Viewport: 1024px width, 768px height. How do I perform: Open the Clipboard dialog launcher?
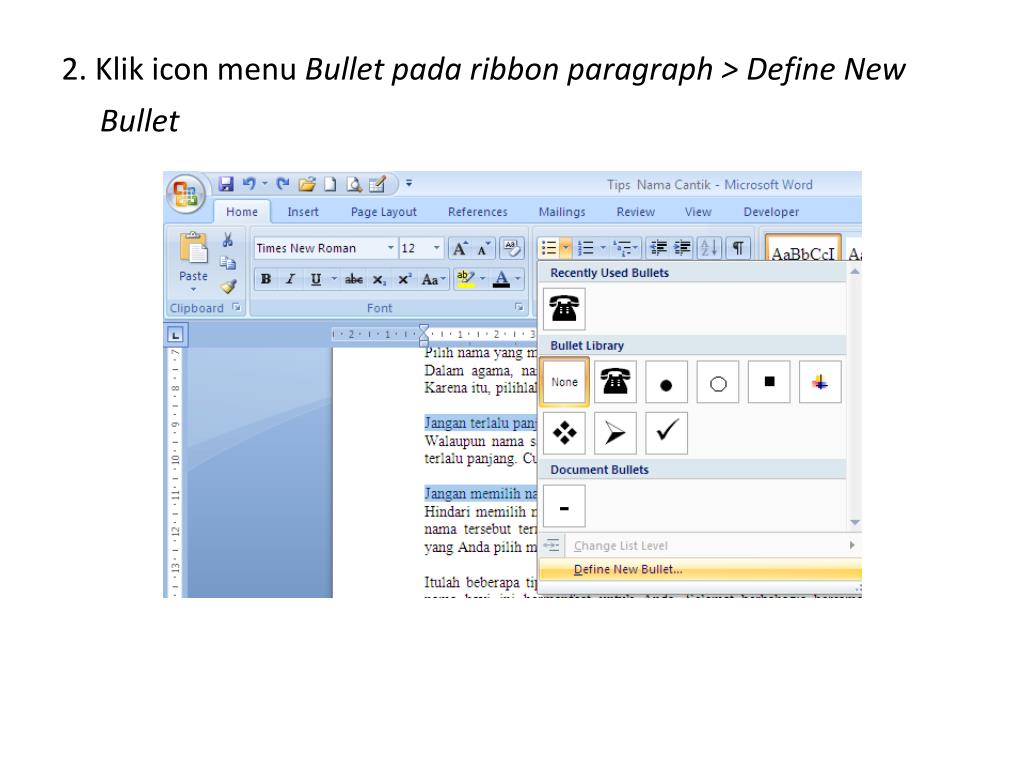pos(237,307)
